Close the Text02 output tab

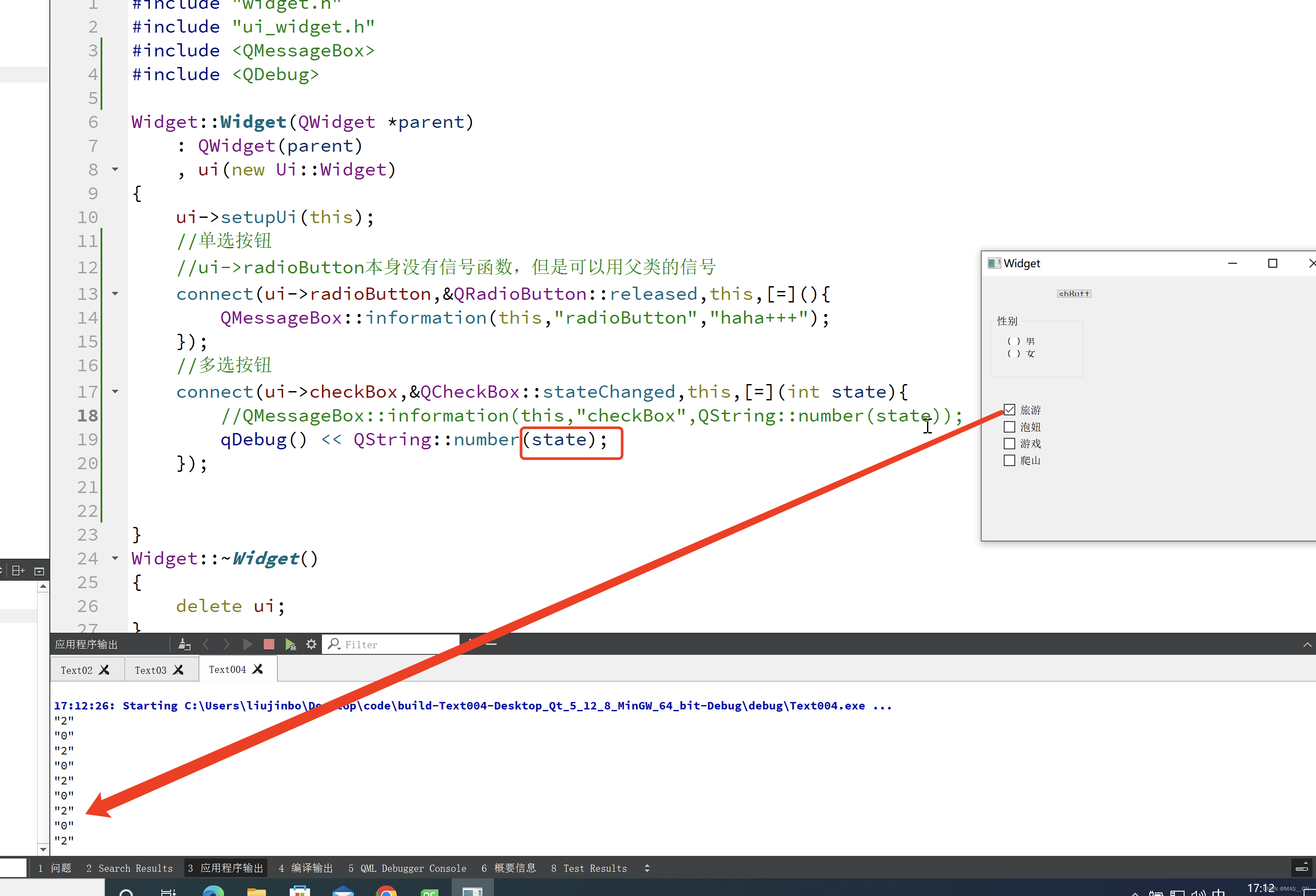pyautogui.click(x=104, y=670)
